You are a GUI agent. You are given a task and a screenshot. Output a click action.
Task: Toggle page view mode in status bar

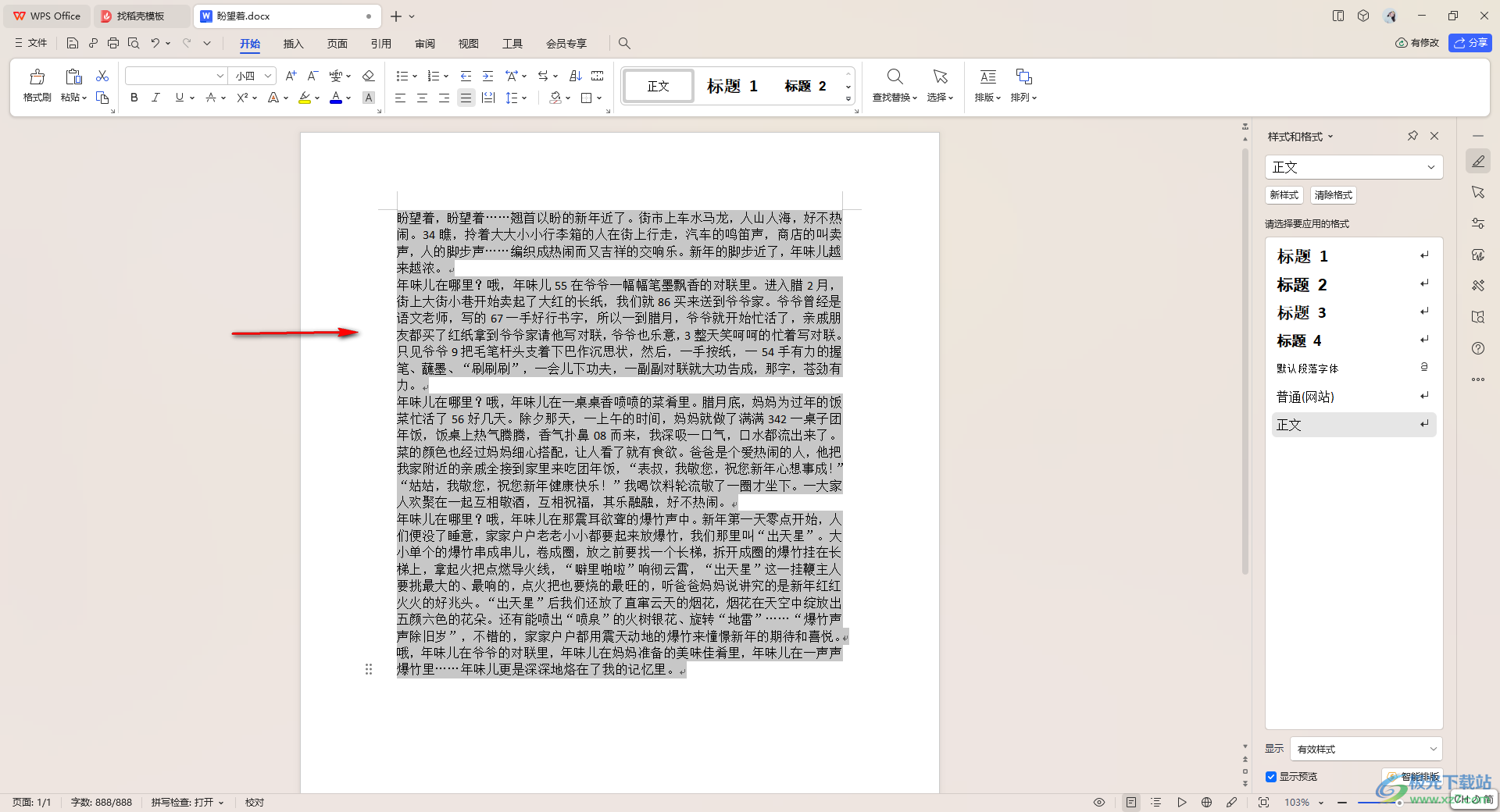pos(1130,802)
